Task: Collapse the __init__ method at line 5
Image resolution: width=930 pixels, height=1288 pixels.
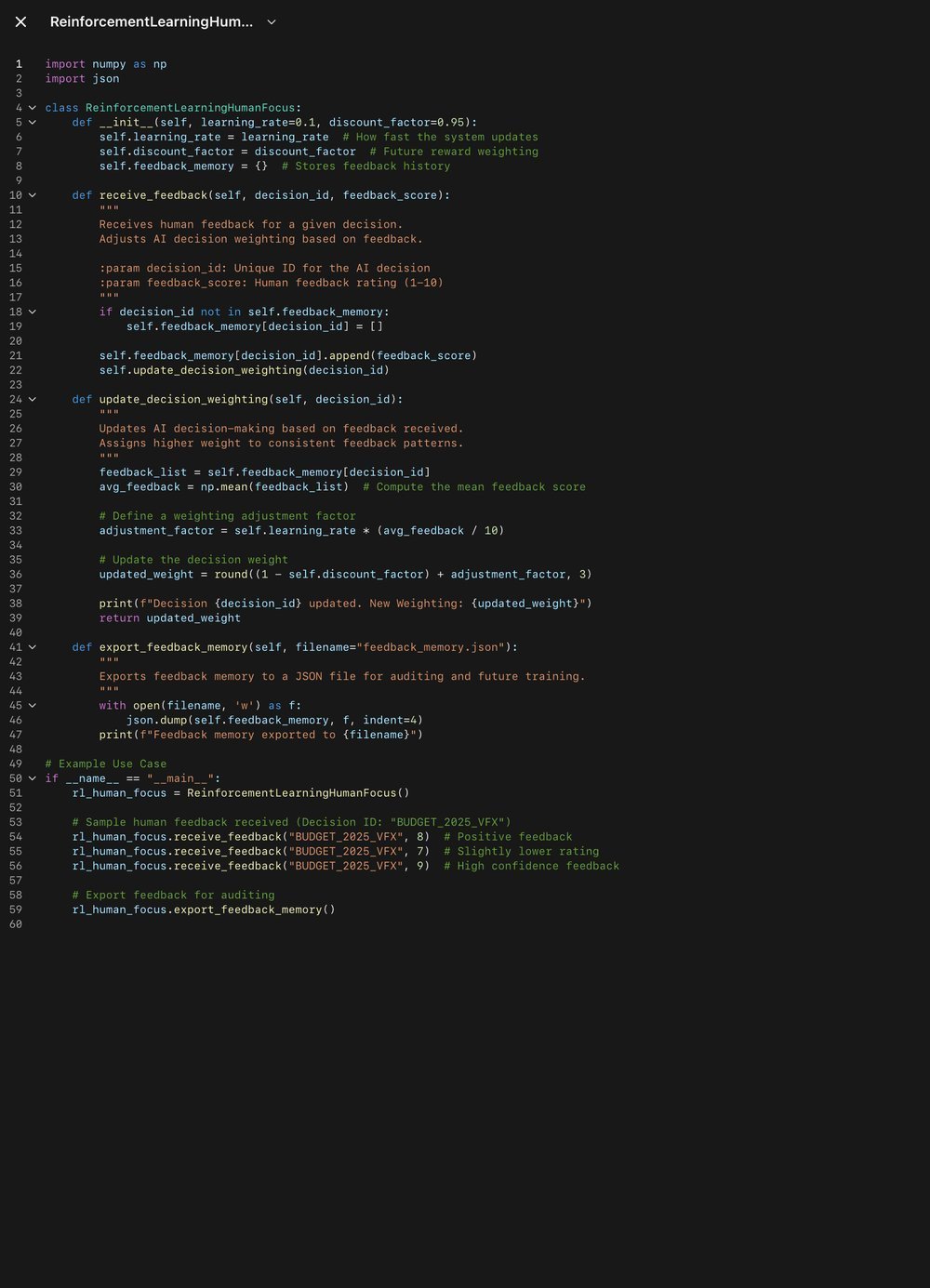Action: tap(33, 123)
